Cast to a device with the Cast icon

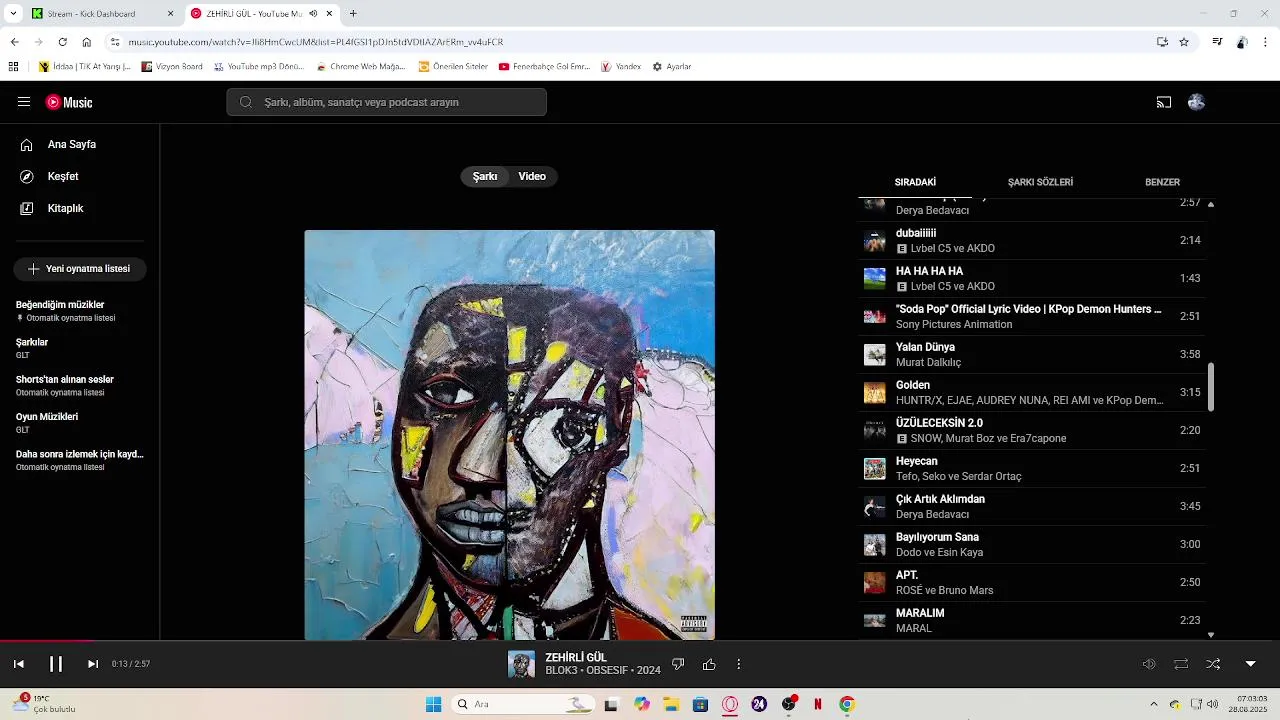pyautogui.click(x=1164, y=102)
